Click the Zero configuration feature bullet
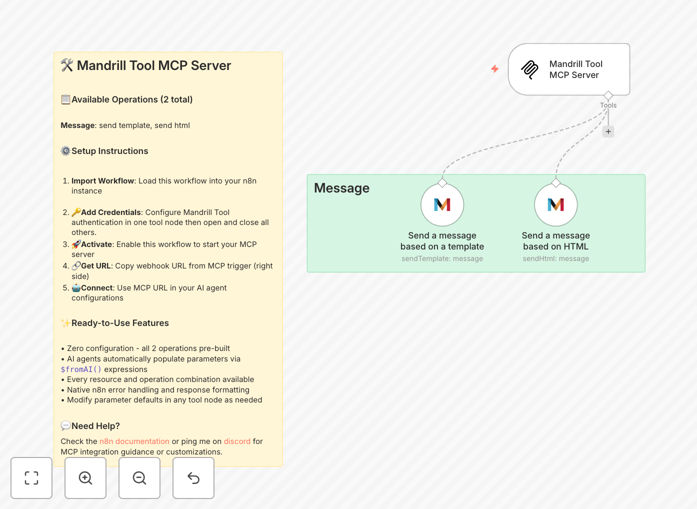The image size is (697, 509). tap(145, 349)
